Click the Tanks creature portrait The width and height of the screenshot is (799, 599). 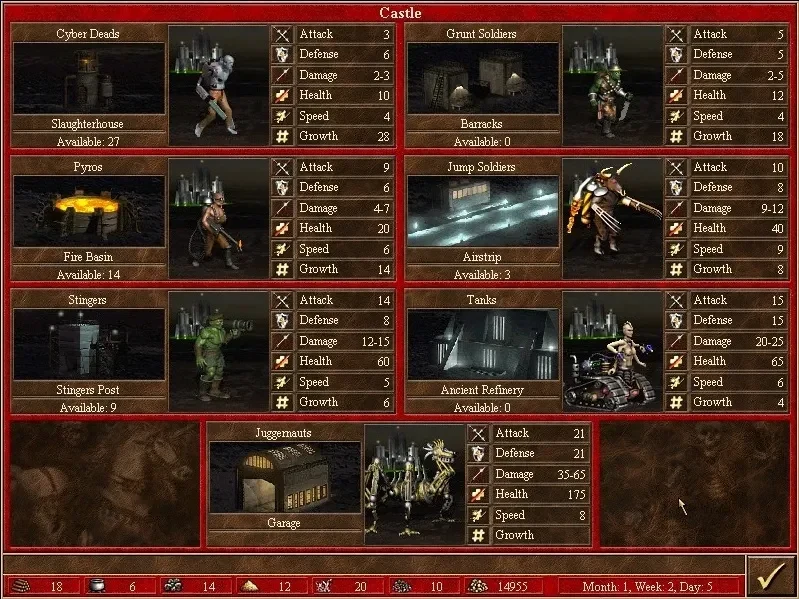[x=612, y=351]
